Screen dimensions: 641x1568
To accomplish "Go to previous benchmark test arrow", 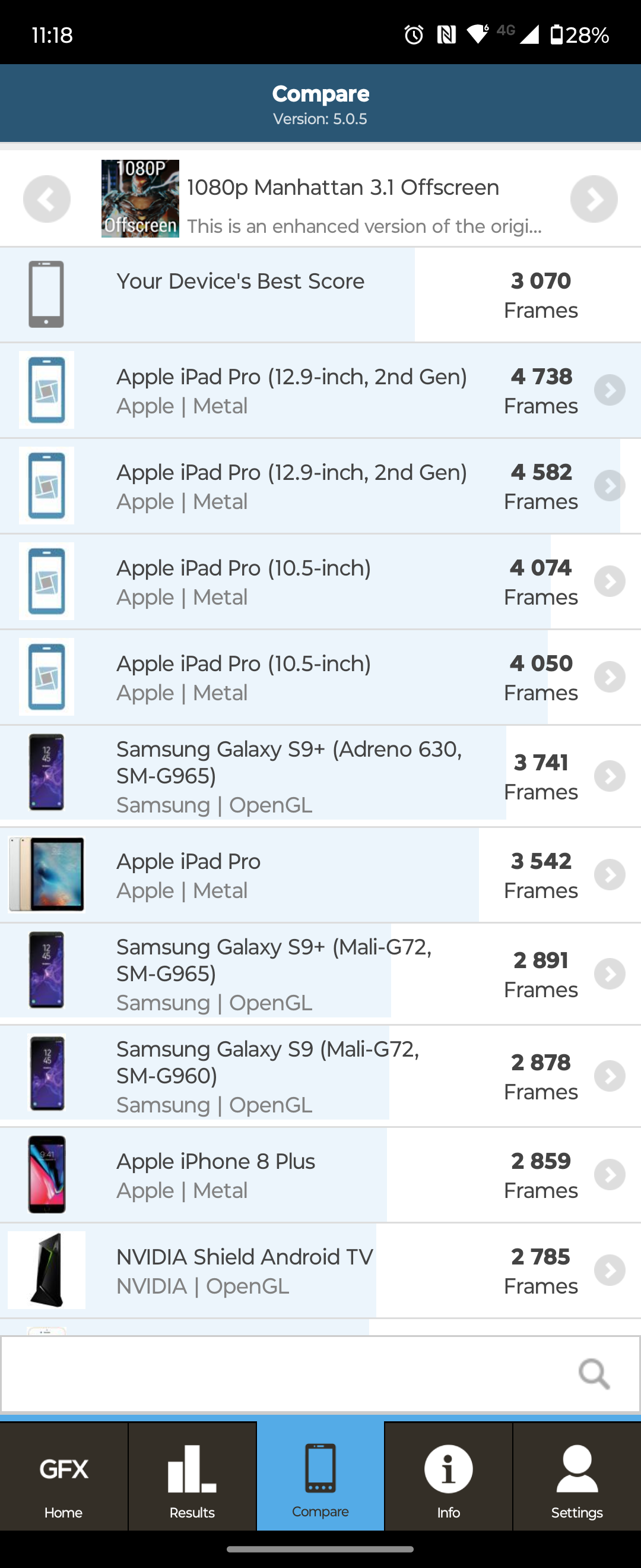I will pyautogui.click(x=47, y=199).
